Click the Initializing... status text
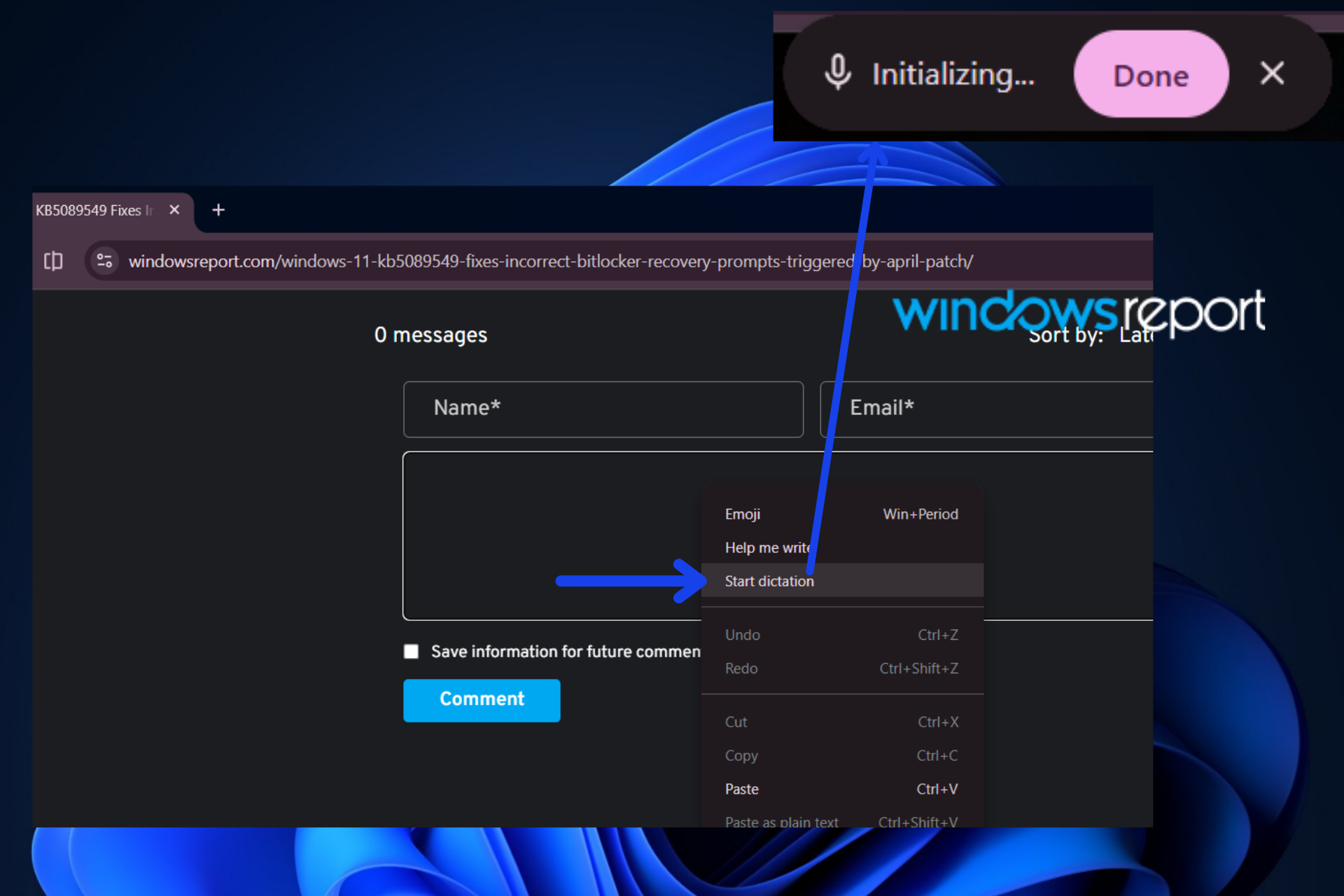1344x896 pixels. tap(953, 74)
